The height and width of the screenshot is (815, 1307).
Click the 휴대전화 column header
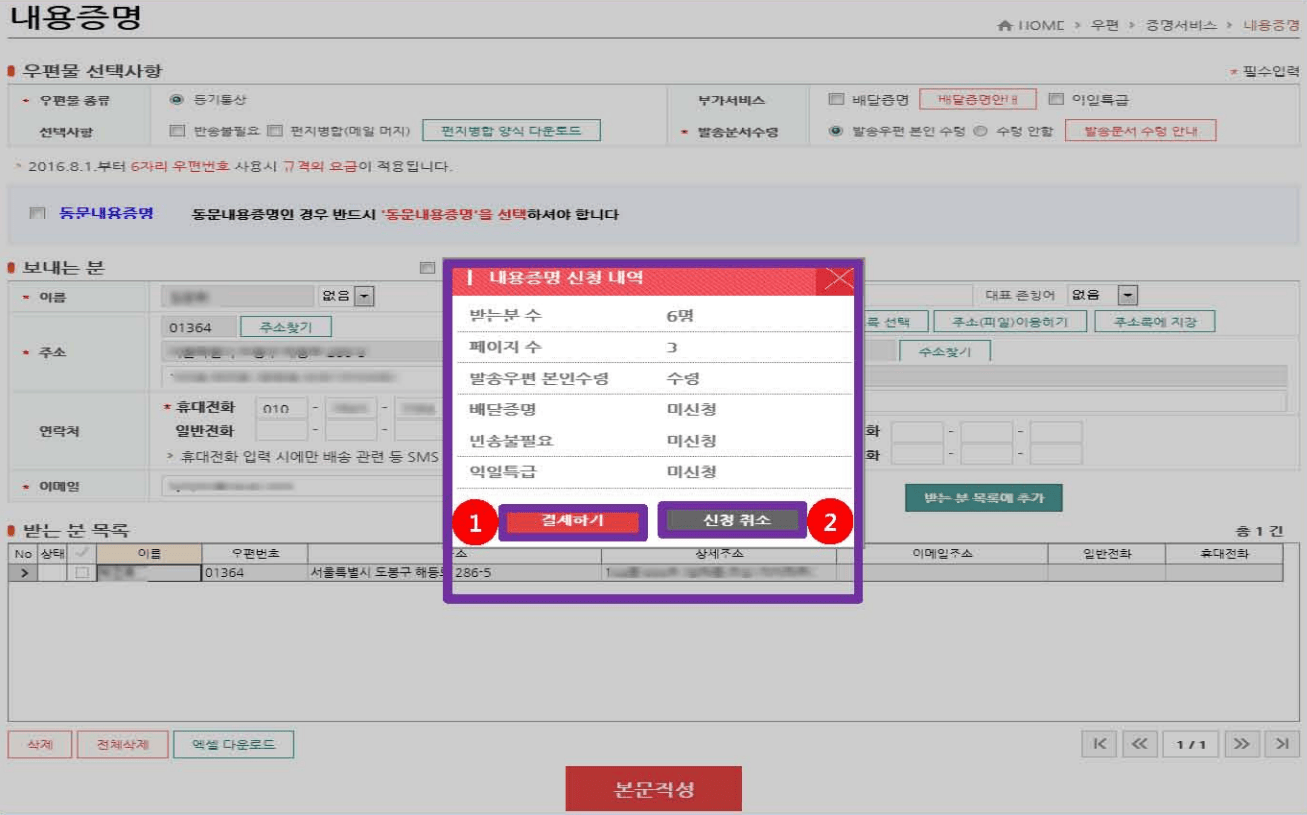pos(1224,553)
